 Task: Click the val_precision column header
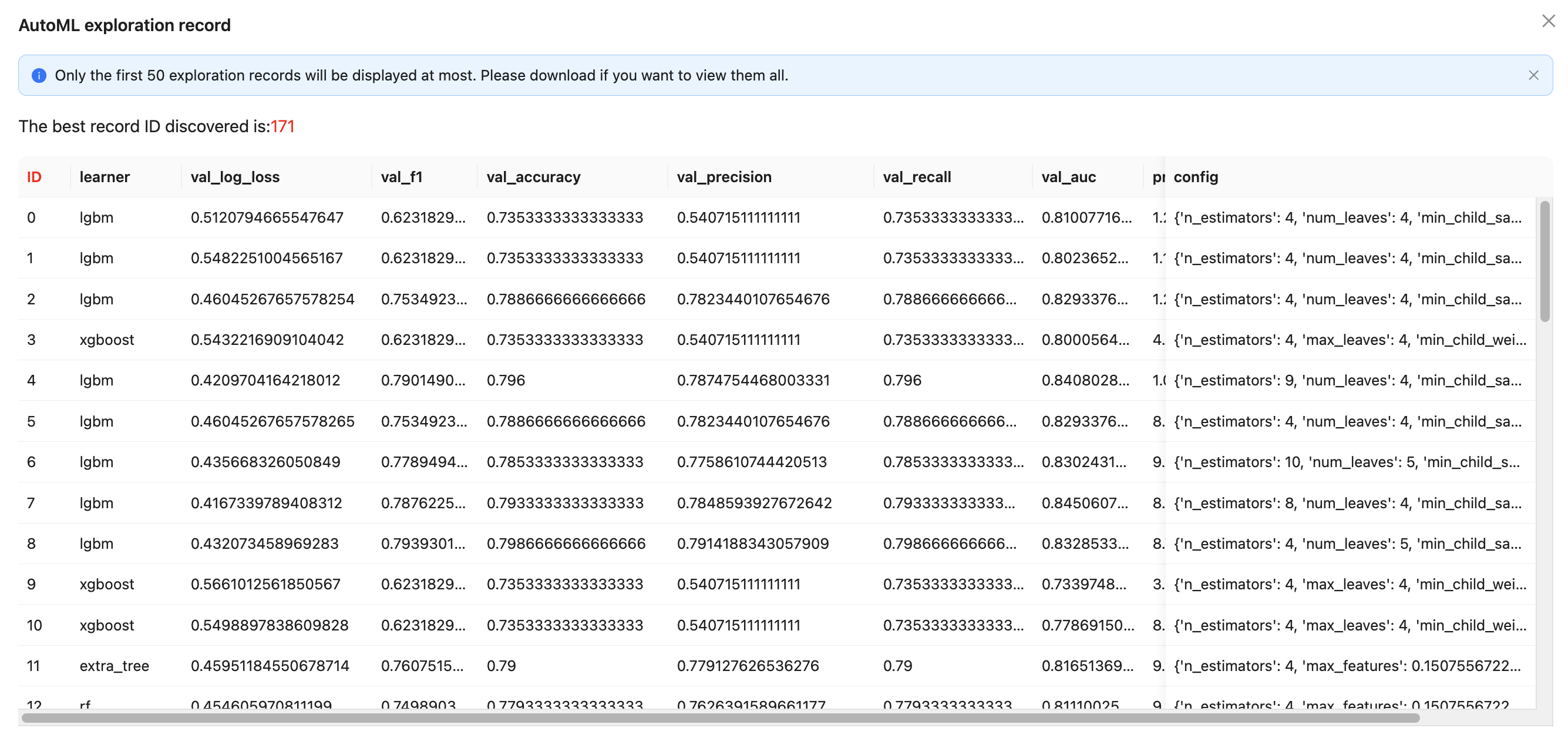coord(724,177)
